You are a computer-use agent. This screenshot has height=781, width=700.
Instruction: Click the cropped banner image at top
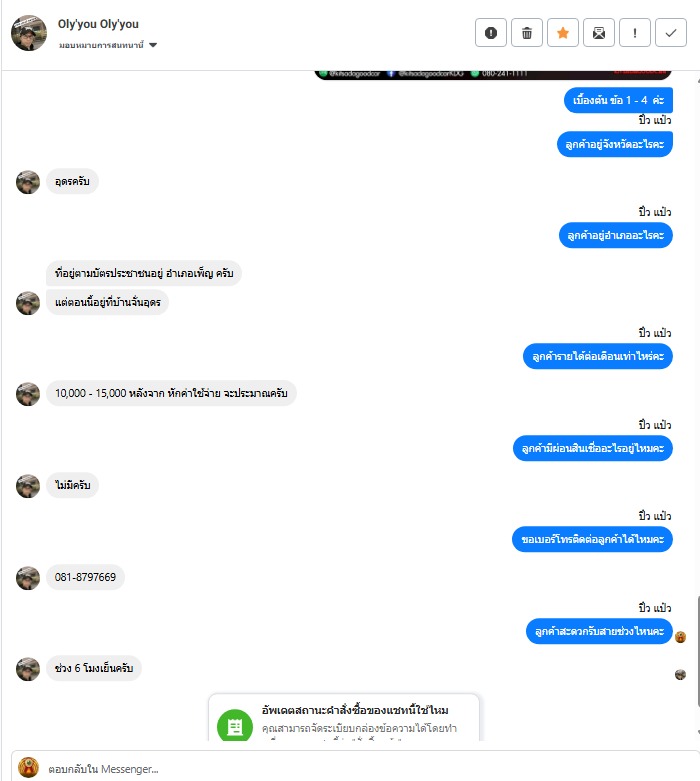click(x=493, y=75)
